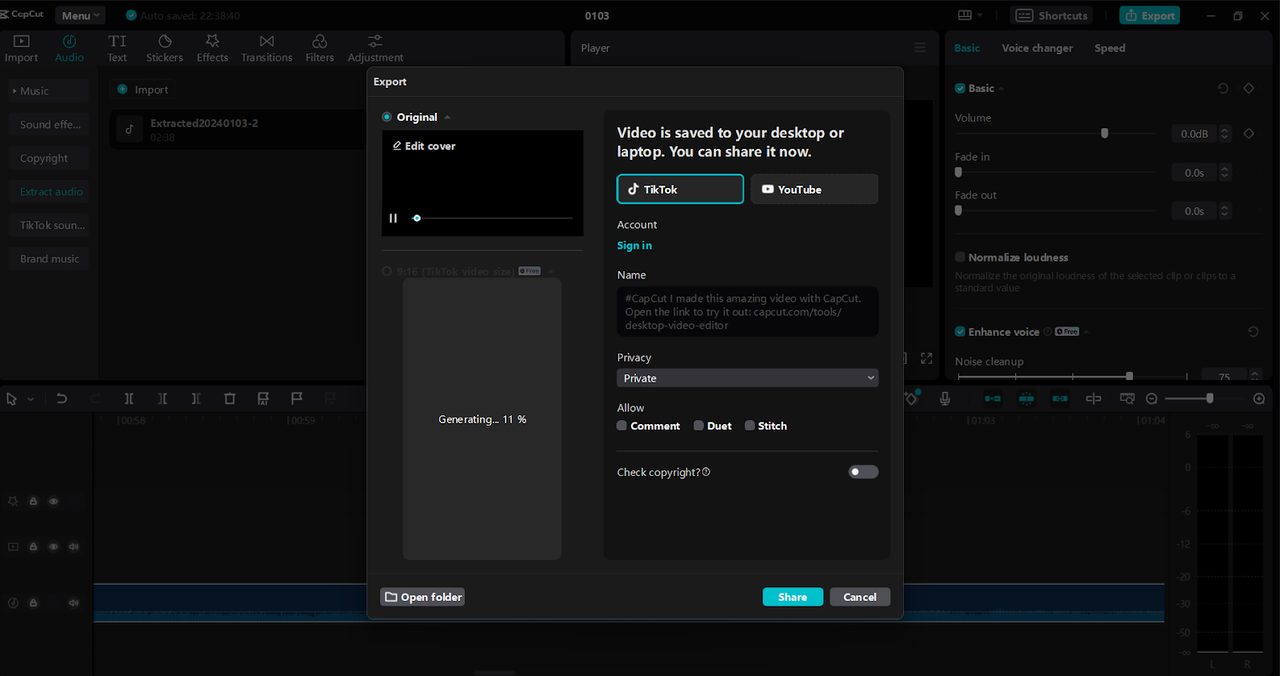Viewport: 1280px width, 676px height.
Task: Enable the Stitch checkbox
Action: (750, 425)
